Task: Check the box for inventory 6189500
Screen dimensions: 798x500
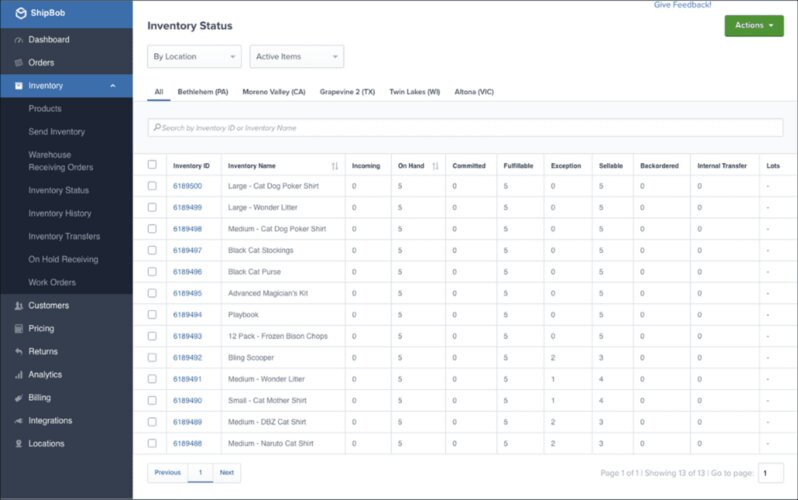Action: pyautogui.click(x=152, y=186)
